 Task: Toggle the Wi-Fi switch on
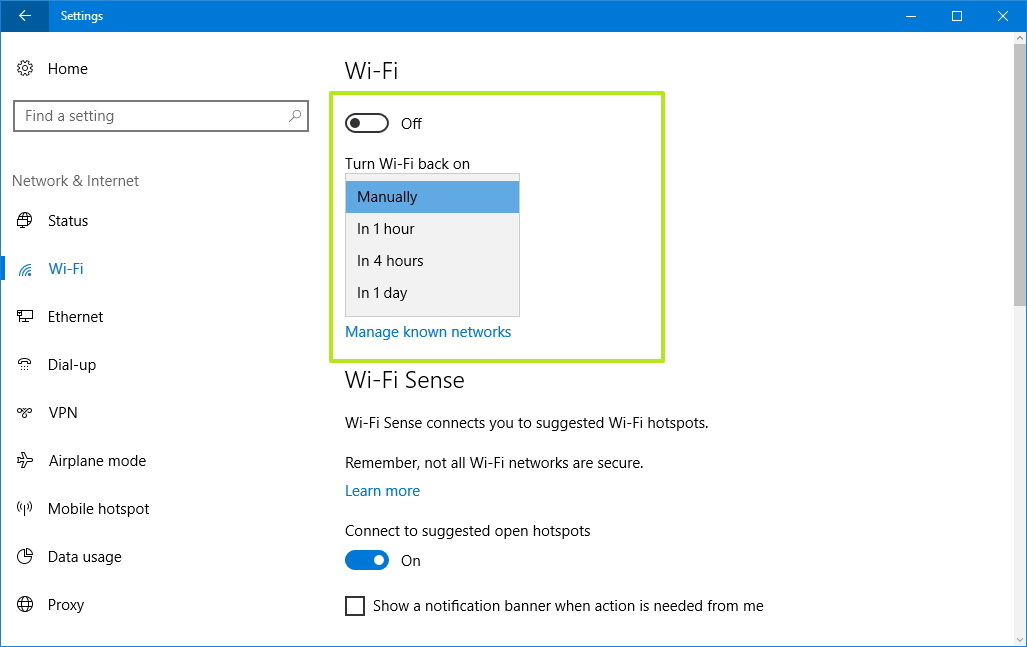367,123
